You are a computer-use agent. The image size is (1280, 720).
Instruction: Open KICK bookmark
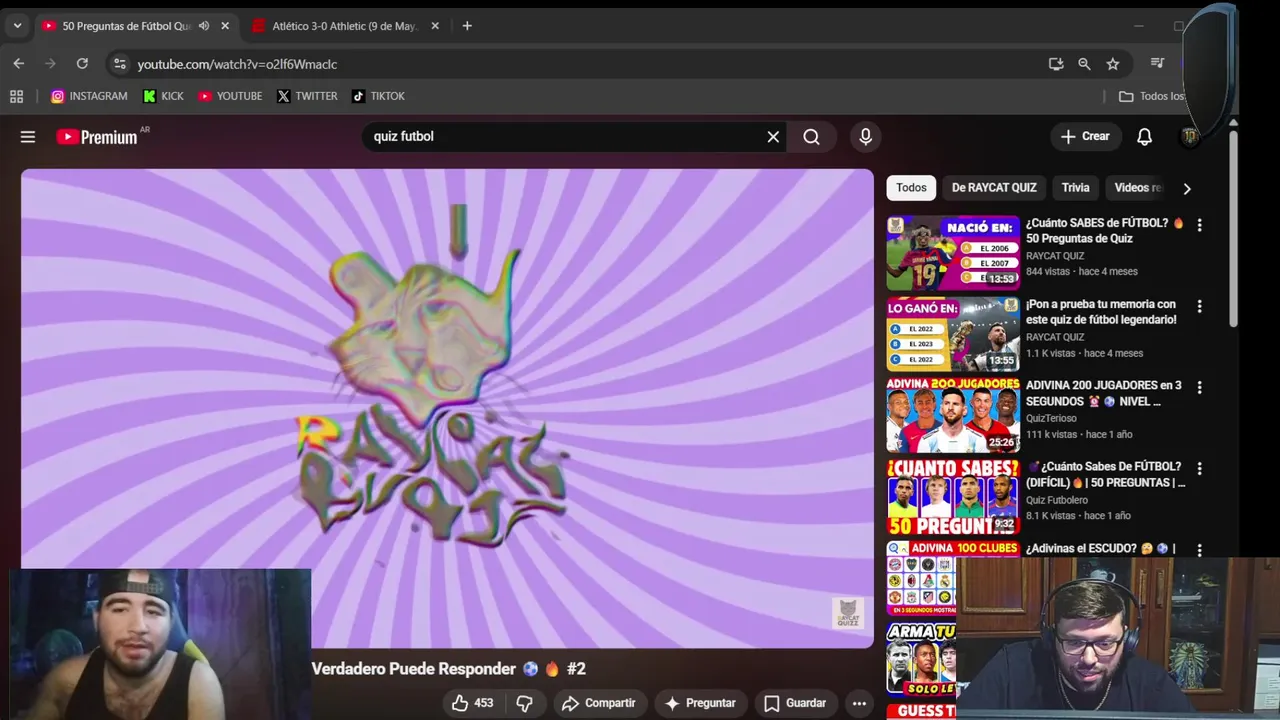point(164,96)
